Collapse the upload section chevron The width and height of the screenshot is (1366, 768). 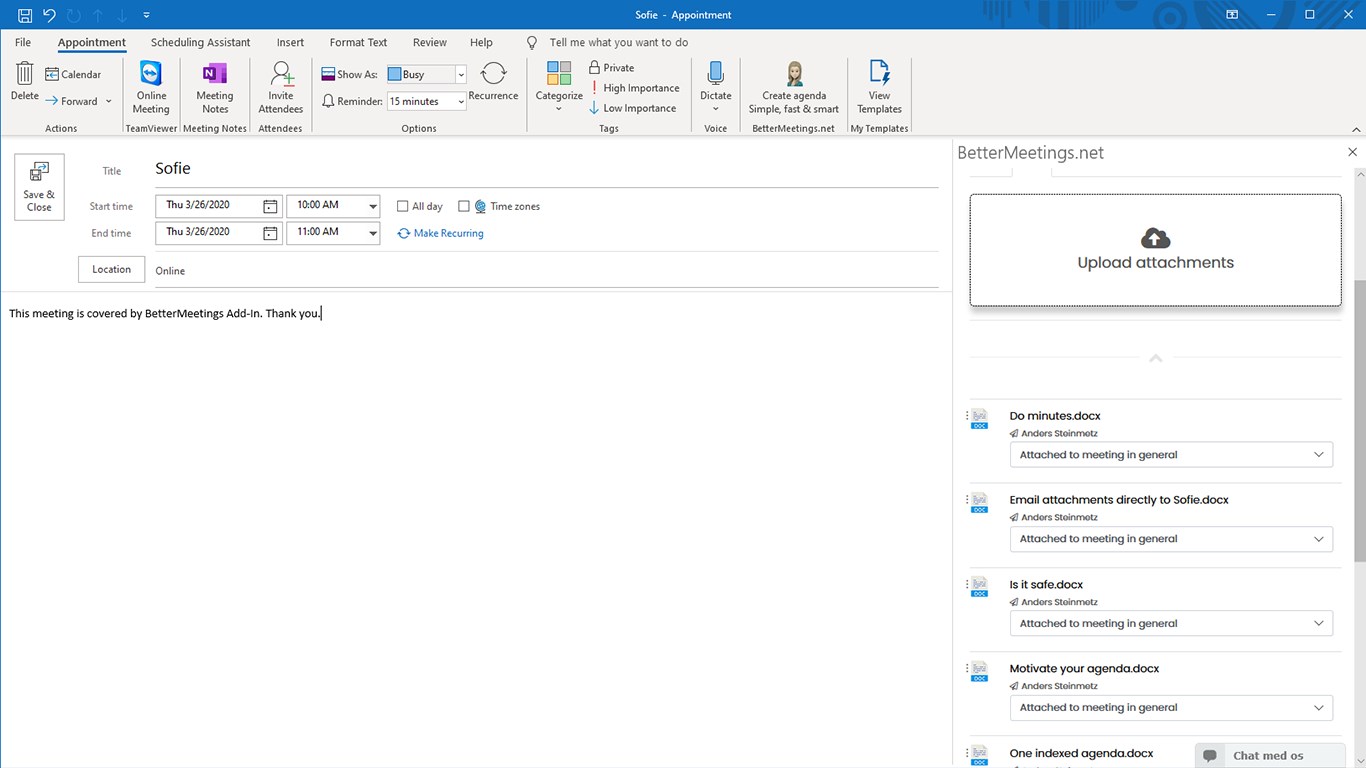1155,358
